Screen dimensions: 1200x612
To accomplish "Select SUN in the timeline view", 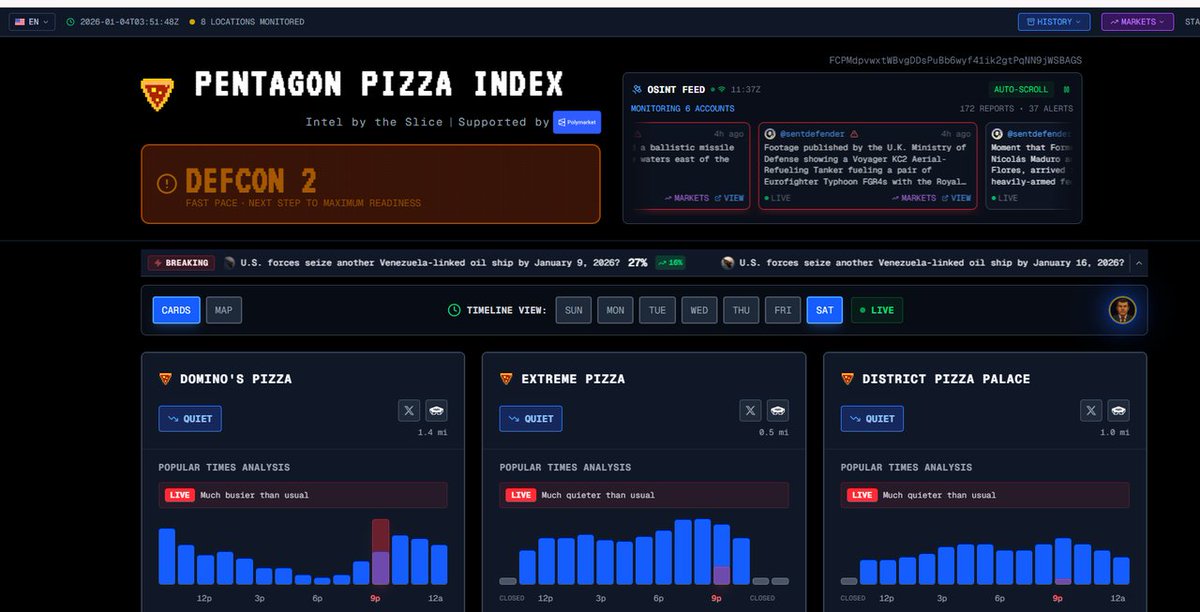I will 573,310.
